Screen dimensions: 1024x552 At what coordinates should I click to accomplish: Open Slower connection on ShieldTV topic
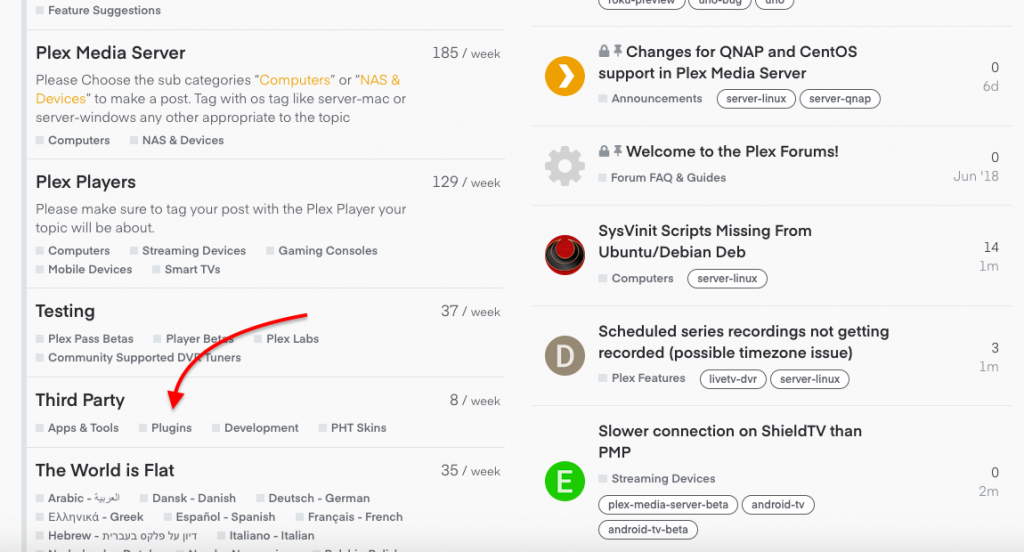click(x=730, y=442)
